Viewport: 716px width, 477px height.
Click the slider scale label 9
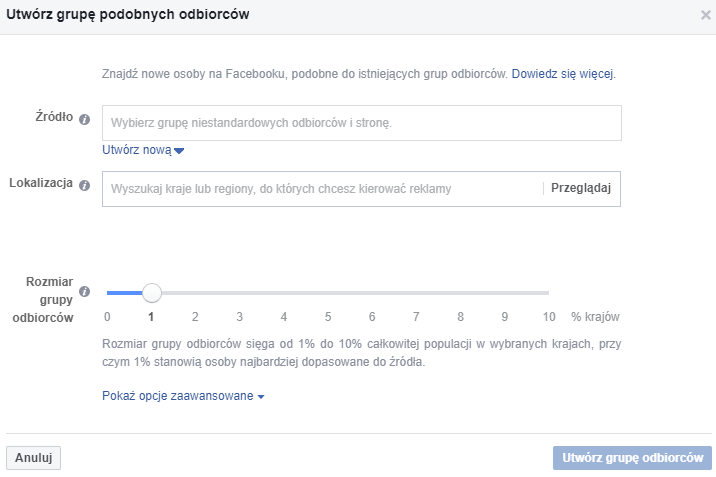505,317
